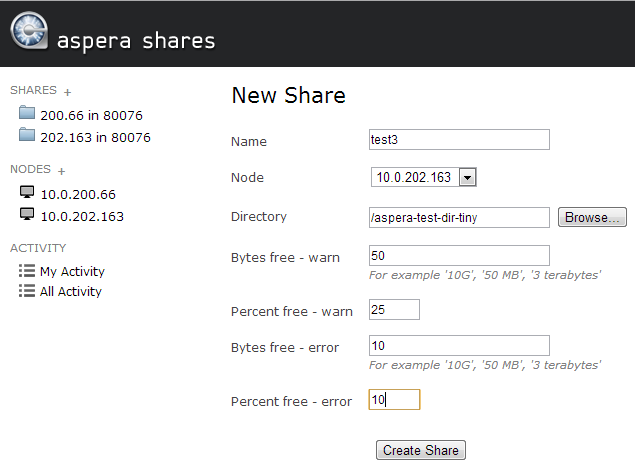The image size is (635, 470).
Task: Select node 10.0.200.66 in sidebar
Action: point(78,194)
